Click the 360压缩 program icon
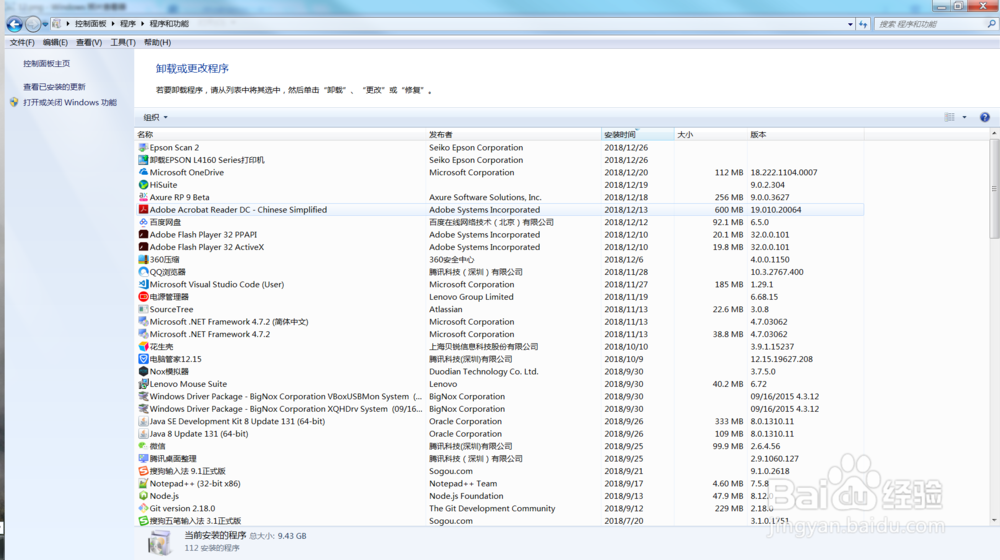1000x560 pixels. point(143,260)
